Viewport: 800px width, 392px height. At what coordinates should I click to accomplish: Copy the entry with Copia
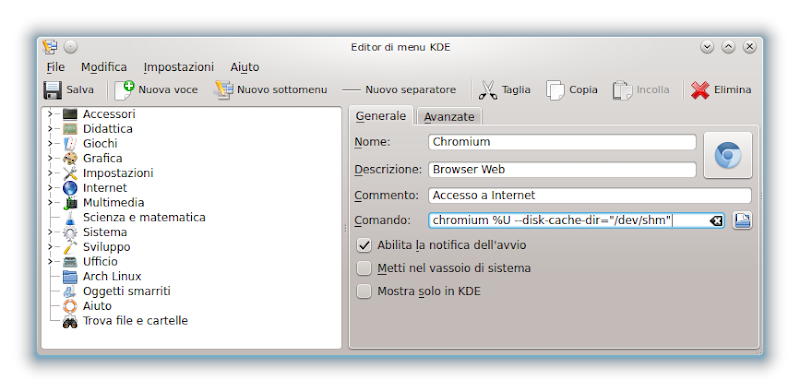coord(572,90)
